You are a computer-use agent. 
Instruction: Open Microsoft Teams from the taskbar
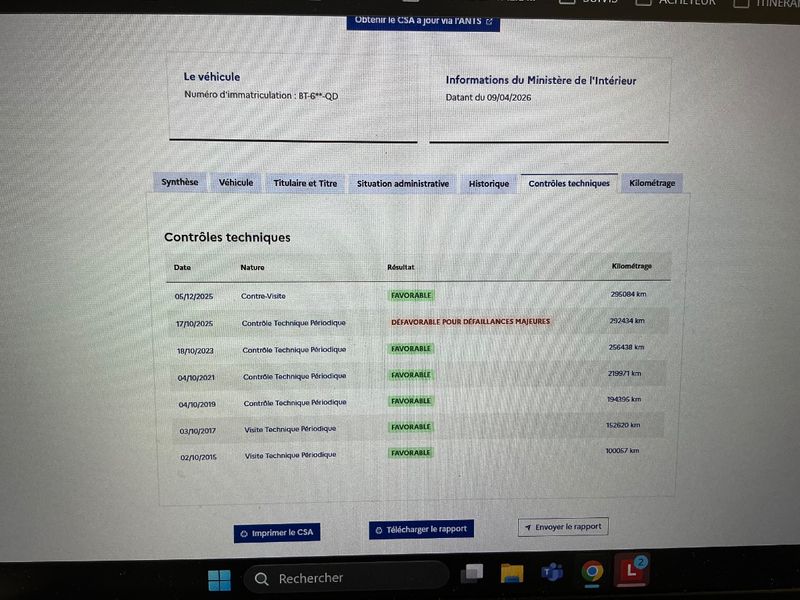pyautogui.click(x=552, y=572)
